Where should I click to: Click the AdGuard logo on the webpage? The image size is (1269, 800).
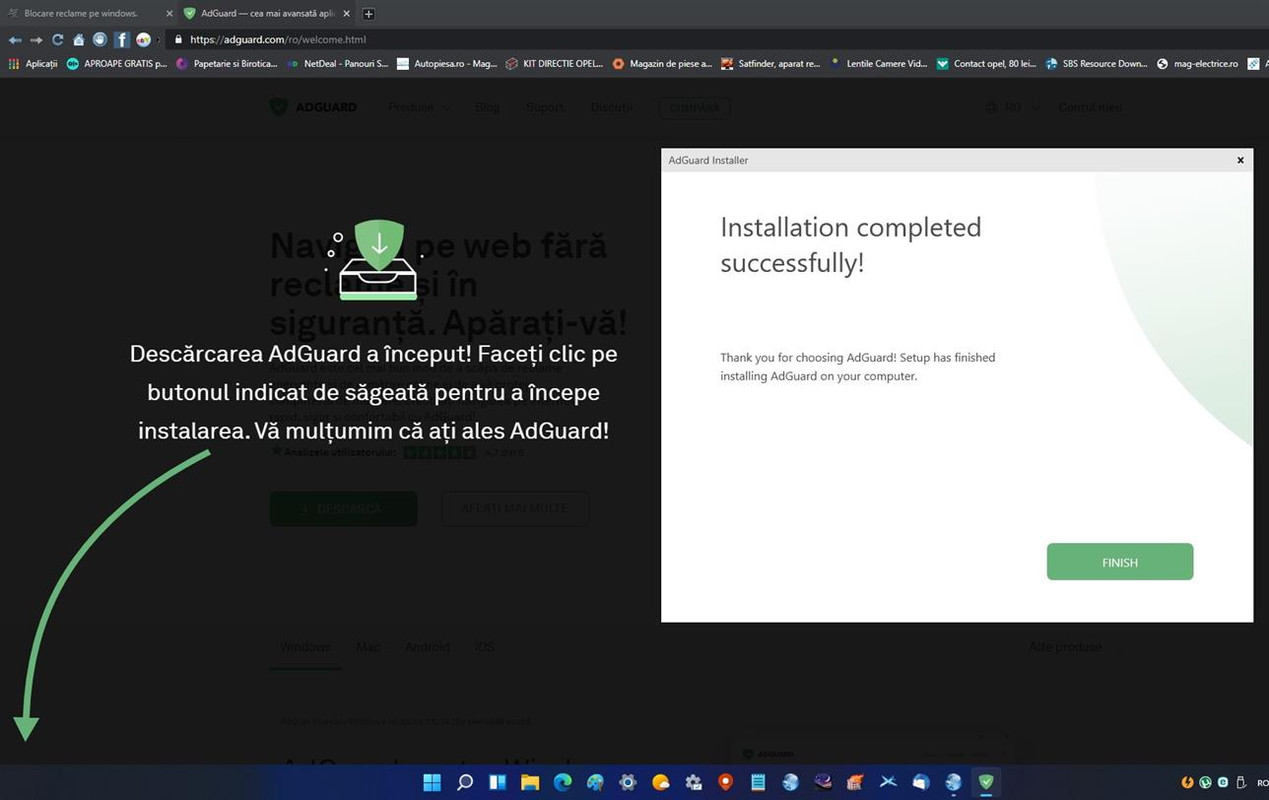[314, 107]
